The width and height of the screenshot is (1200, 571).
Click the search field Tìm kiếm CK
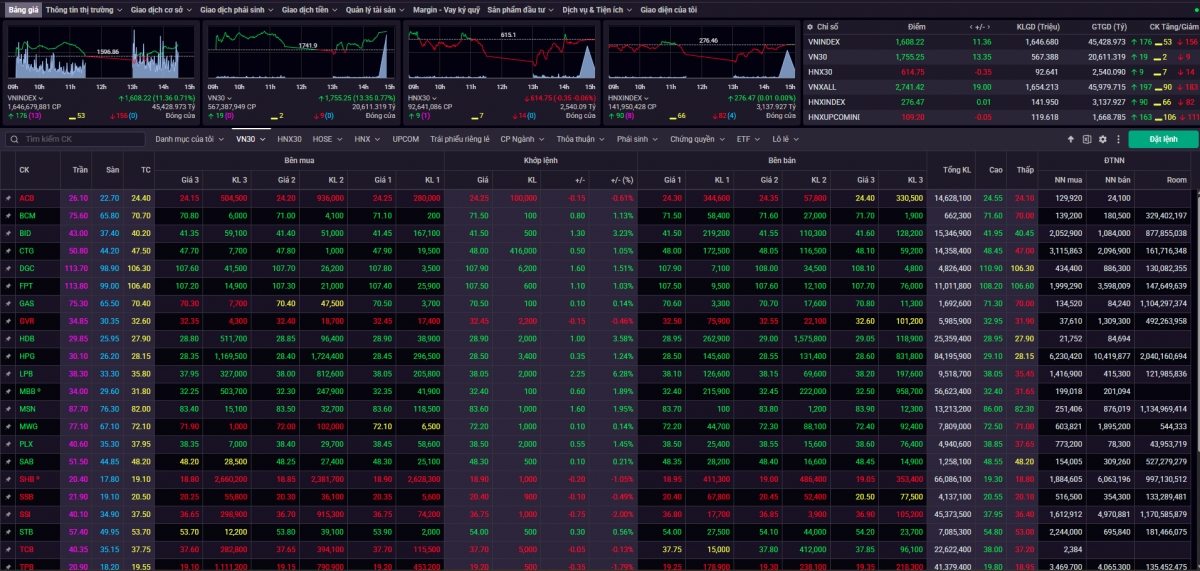coord(77,139)
